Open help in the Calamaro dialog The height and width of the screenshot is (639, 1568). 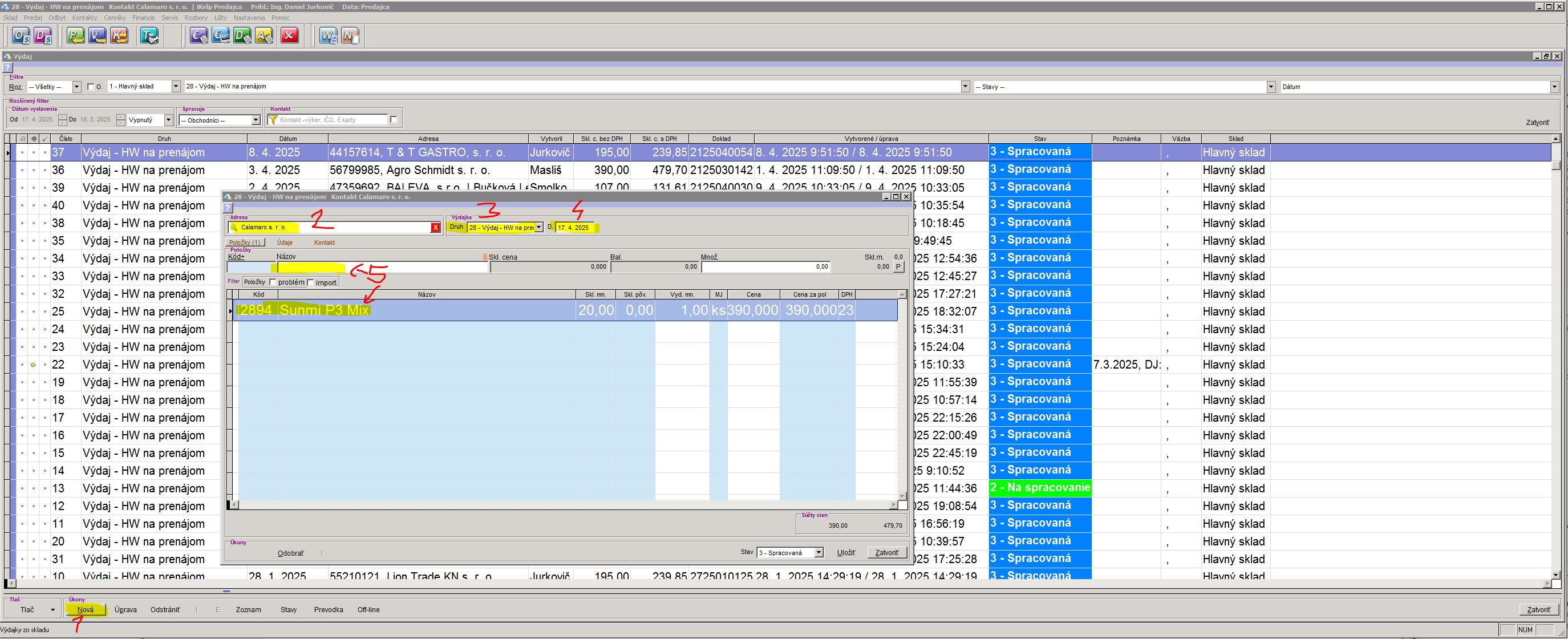click(228, 208)
